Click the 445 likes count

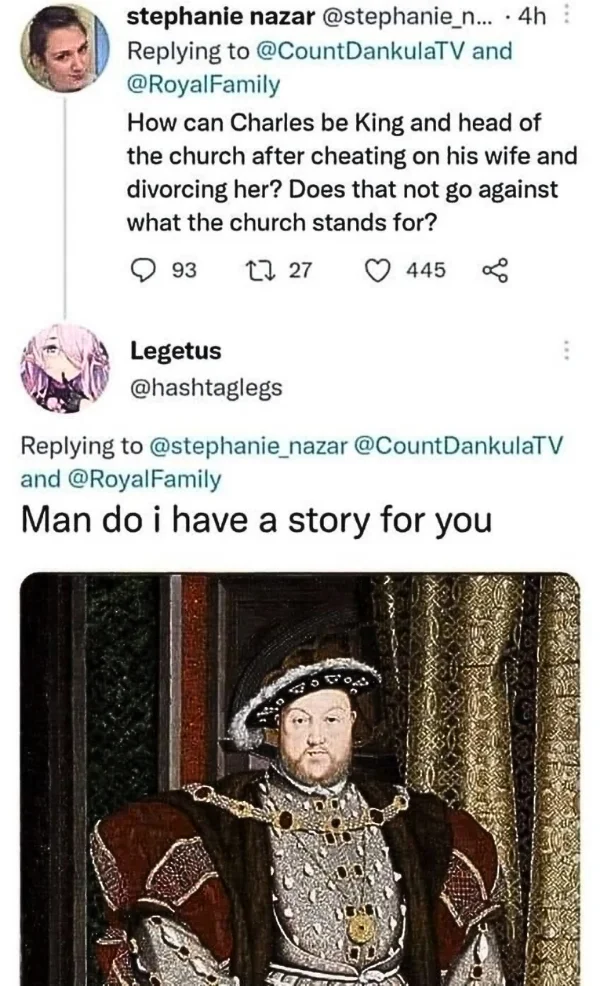(426, 270)
